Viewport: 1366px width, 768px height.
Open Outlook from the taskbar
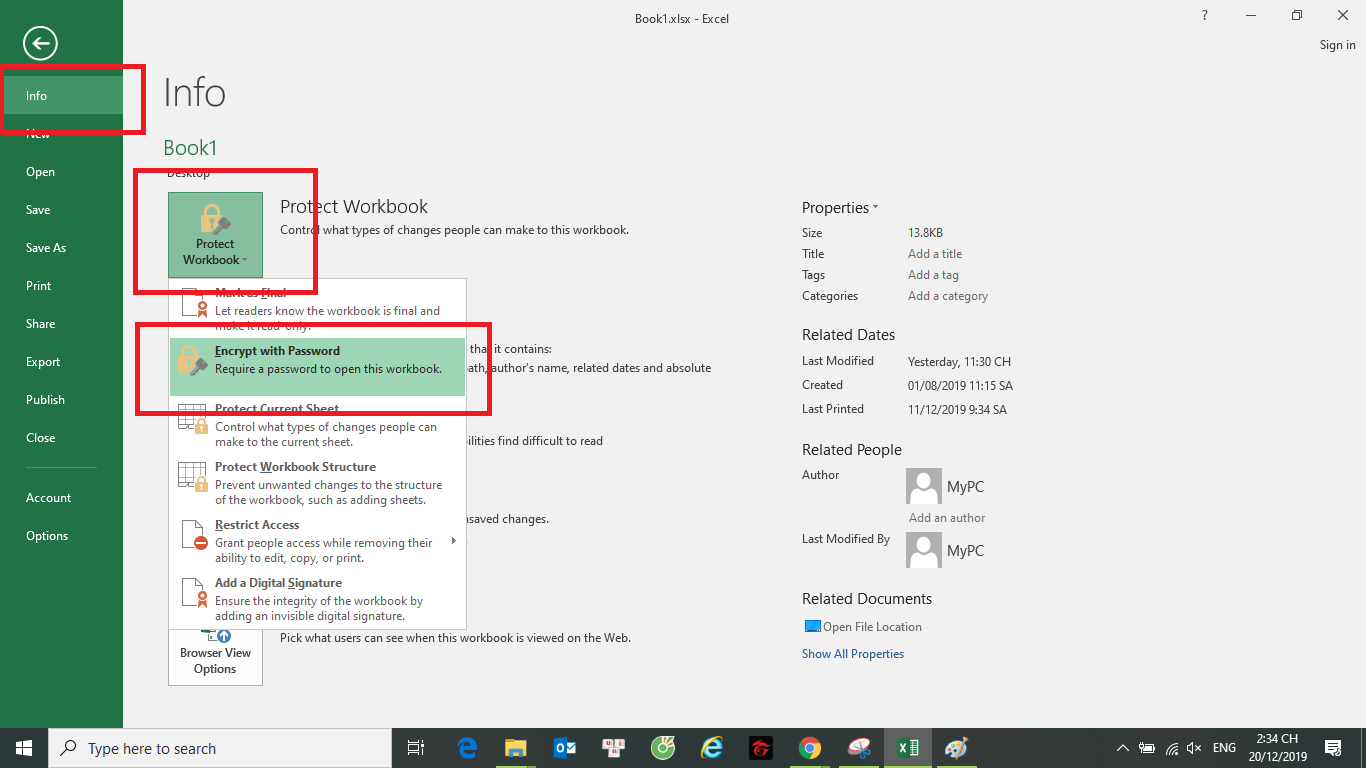[x=565, y=748]
